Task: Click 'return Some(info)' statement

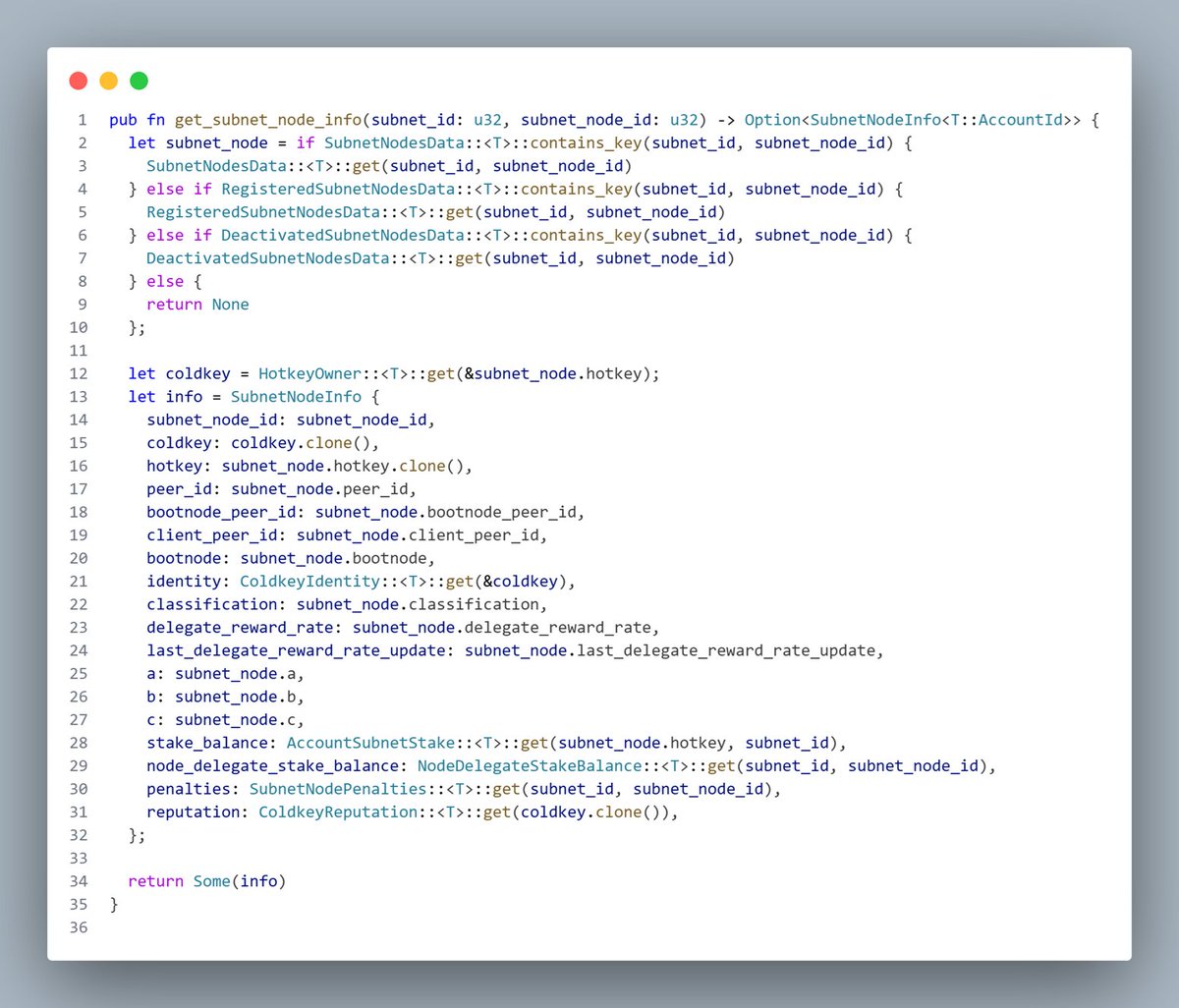Action: pyautogui.click(x=207, y=881)
